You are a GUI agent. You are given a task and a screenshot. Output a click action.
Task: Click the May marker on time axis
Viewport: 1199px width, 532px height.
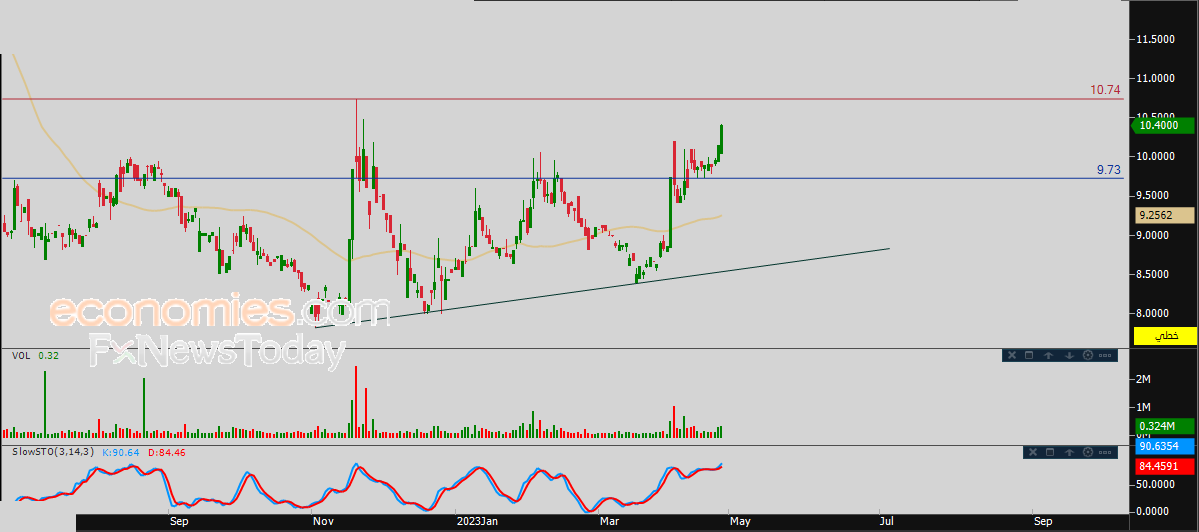click(x=738, y=522)
